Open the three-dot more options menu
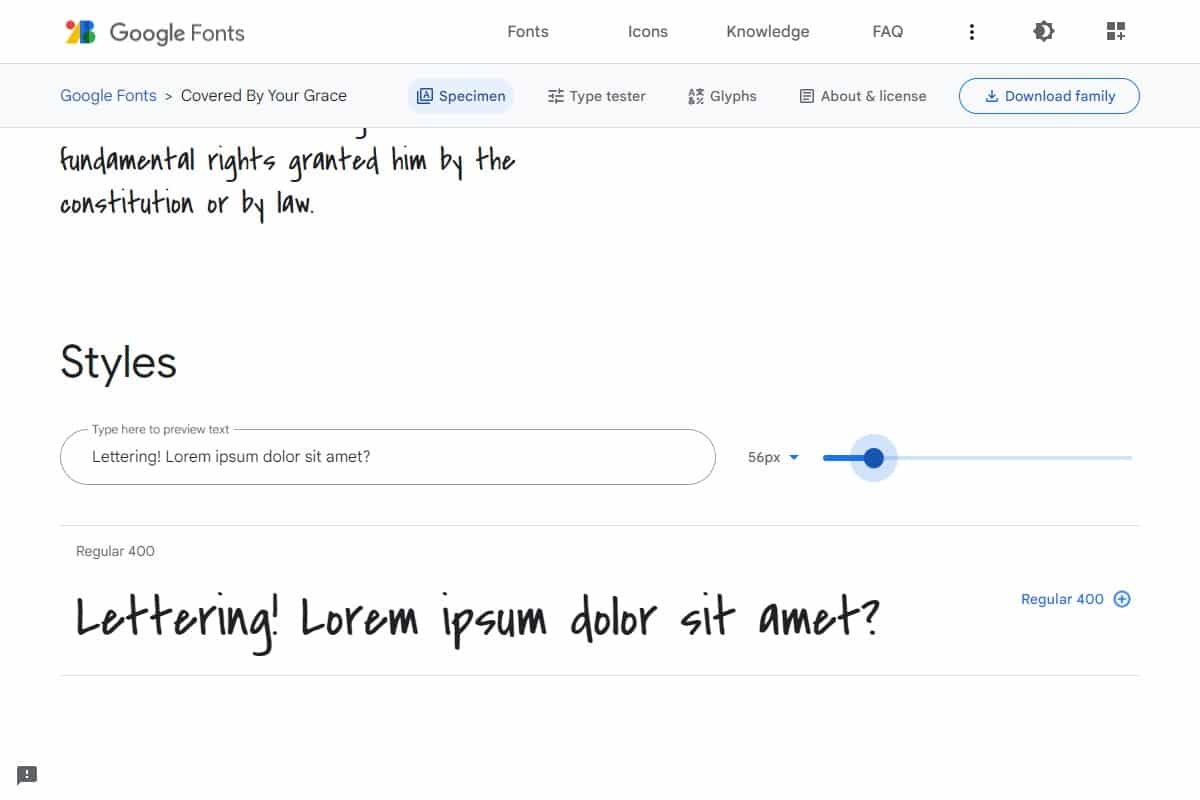 click(x=971, y=32)
